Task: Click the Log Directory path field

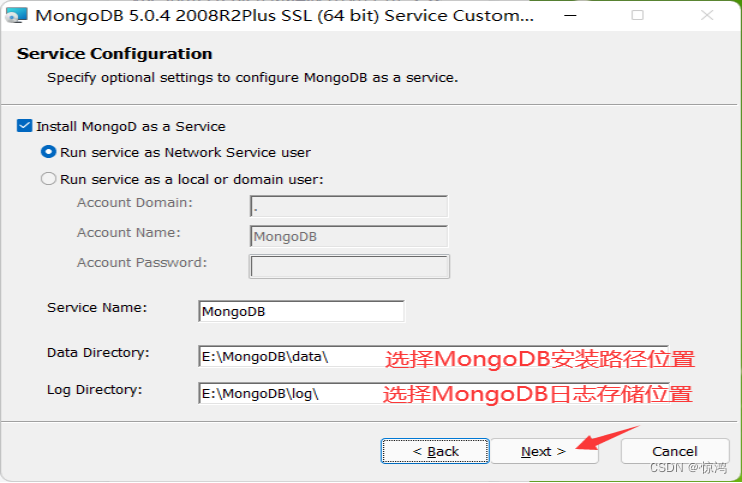Action: point(433,393)
